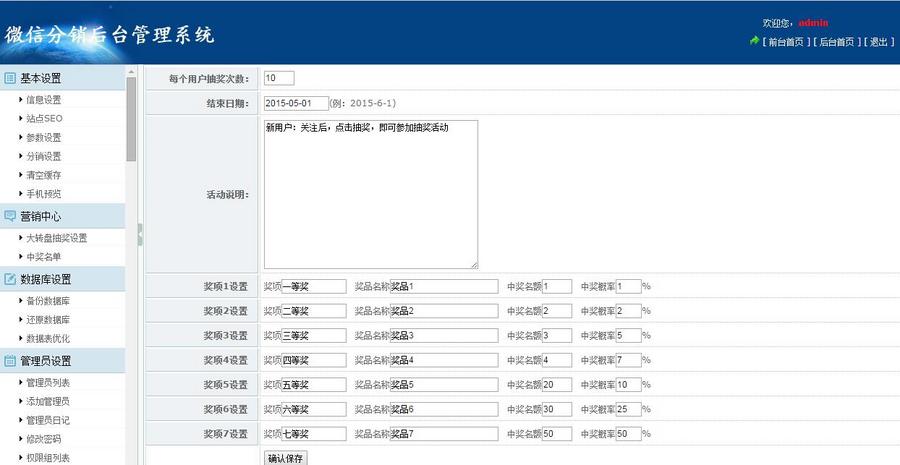Open 还原数据库 in the sidebar
900x465 pixels.
(48, 320)
